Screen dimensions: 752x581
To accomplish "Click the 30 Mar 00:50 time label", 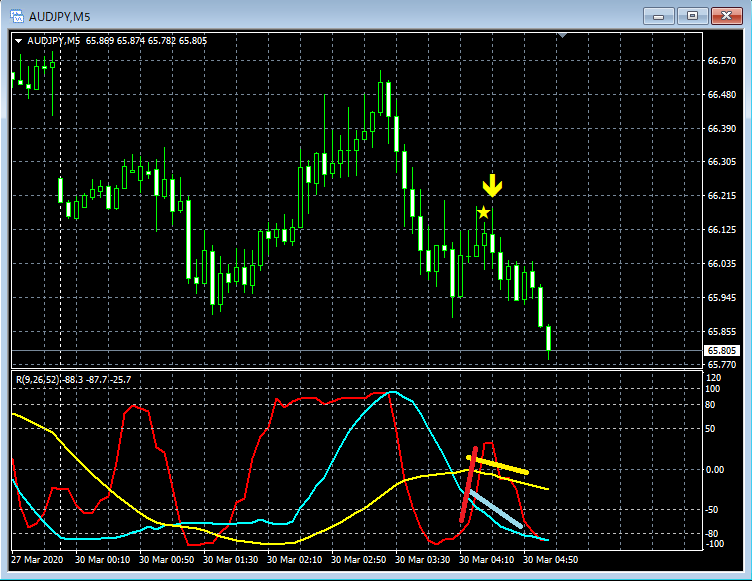I will (x=166, y=560).
